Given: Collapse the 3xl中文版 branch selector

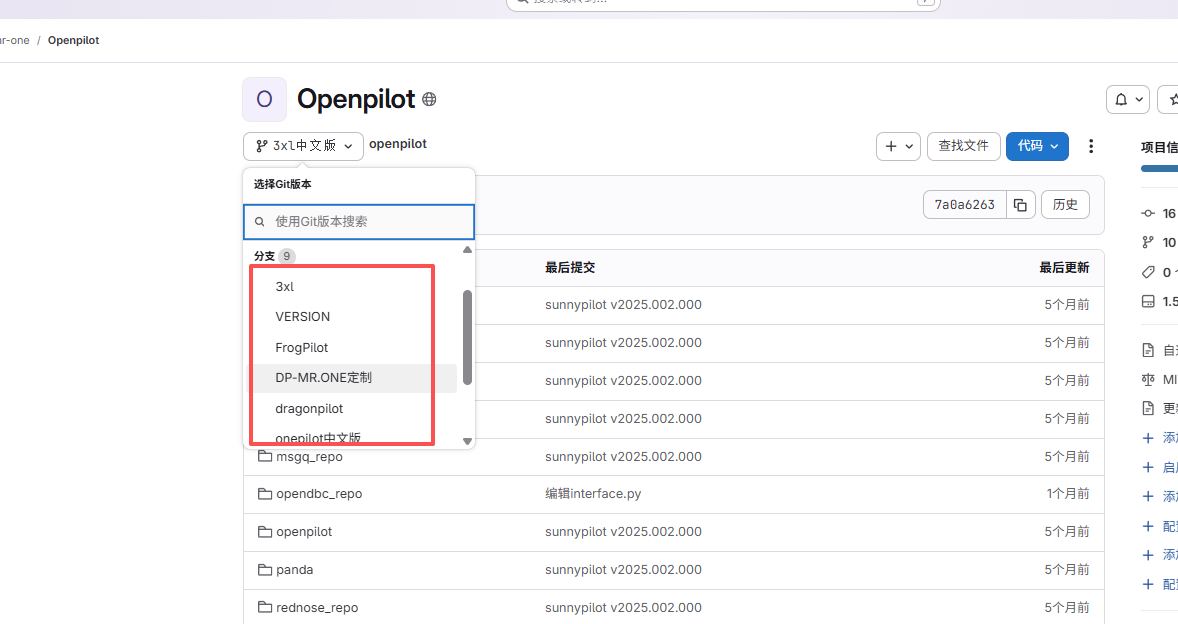Looking at the screenshot, I should point(303,146).
